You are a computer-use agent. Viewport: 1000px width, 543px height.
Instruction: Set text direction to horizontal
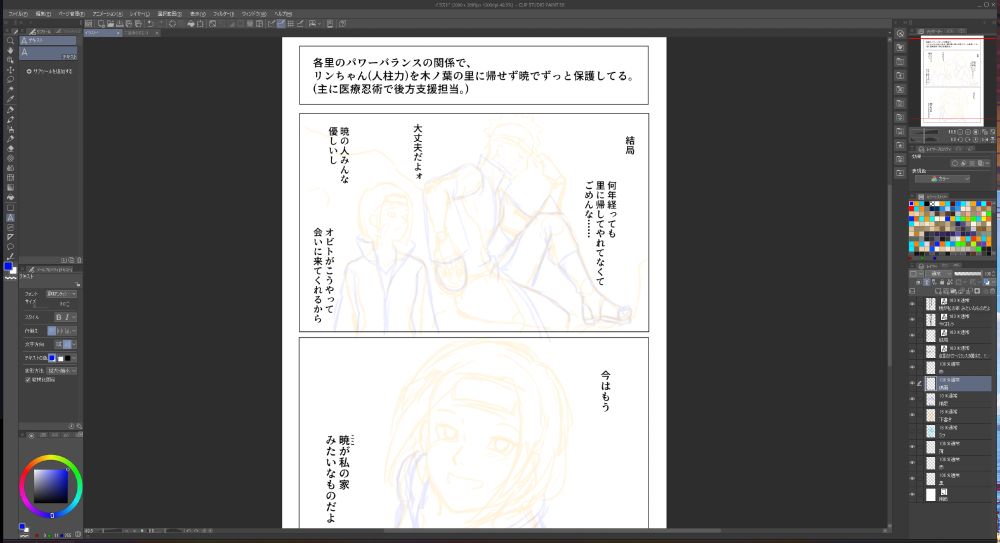59,344
